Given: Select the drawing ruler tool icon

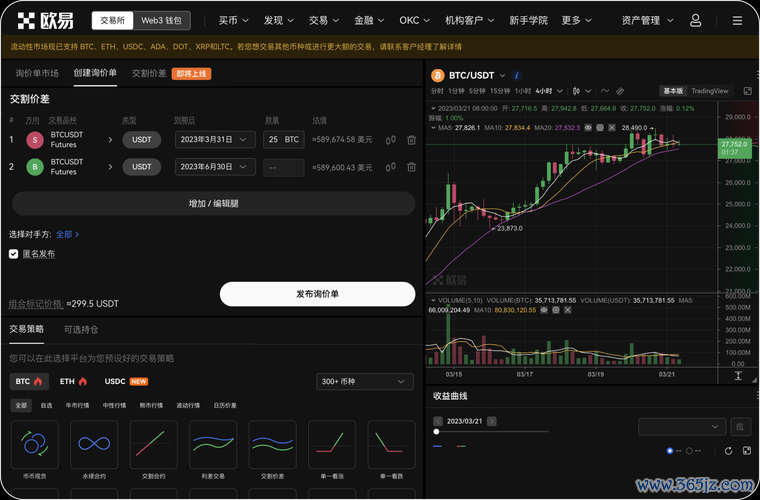Looking at the screenshot, I should [620, 91].
